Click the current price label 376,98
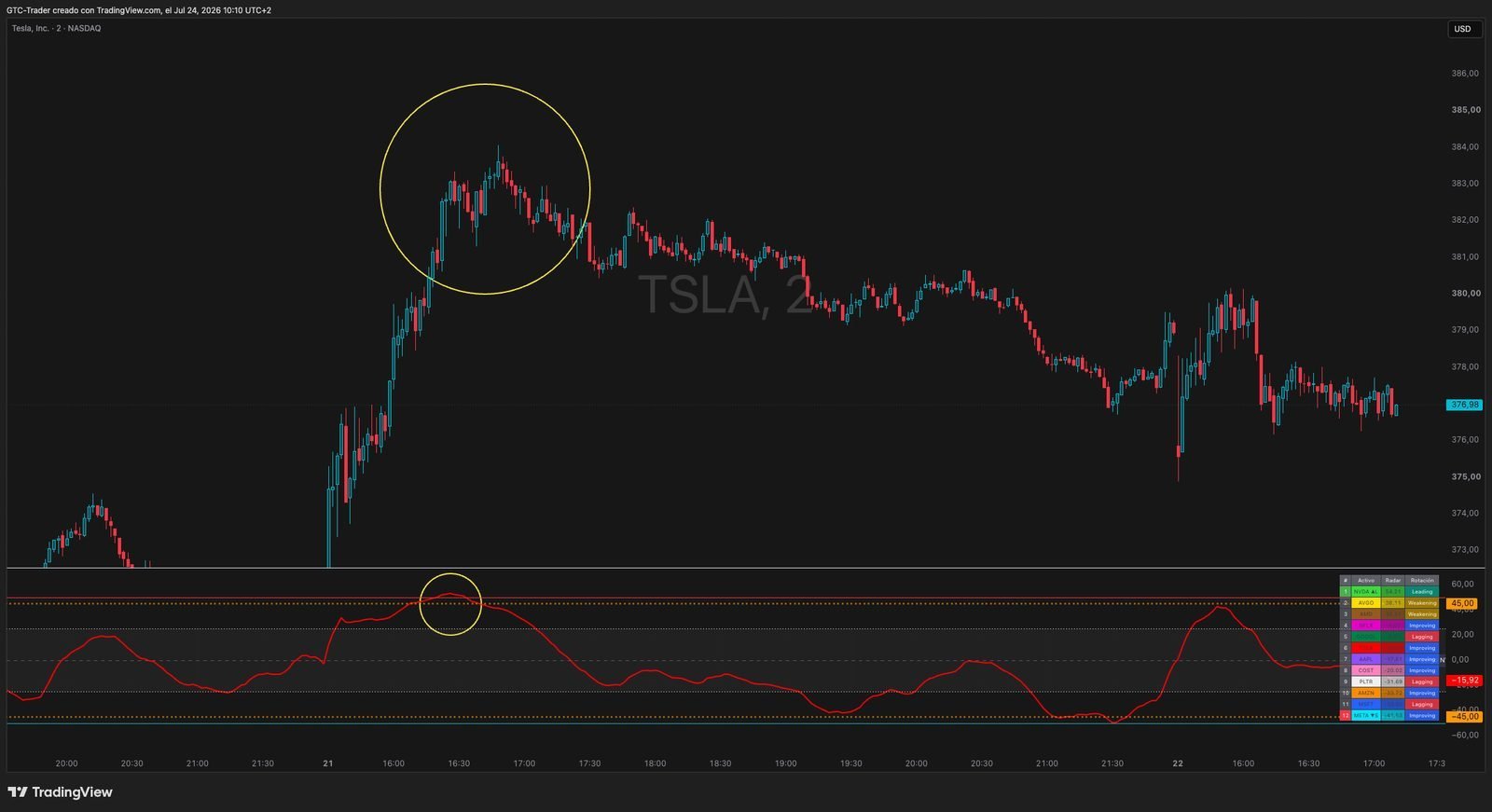 tap(1464, 405)
